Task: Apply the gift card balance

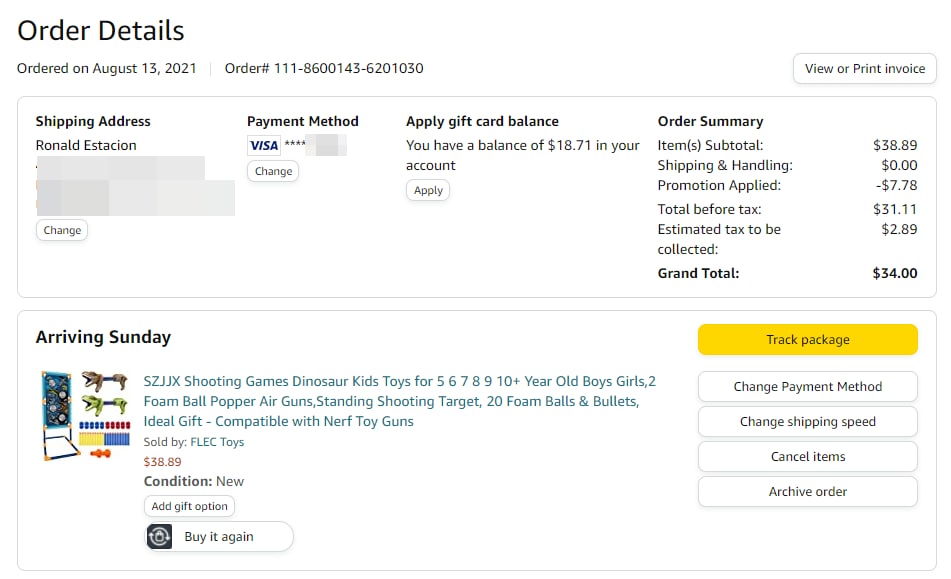Action: click(428, 190)
